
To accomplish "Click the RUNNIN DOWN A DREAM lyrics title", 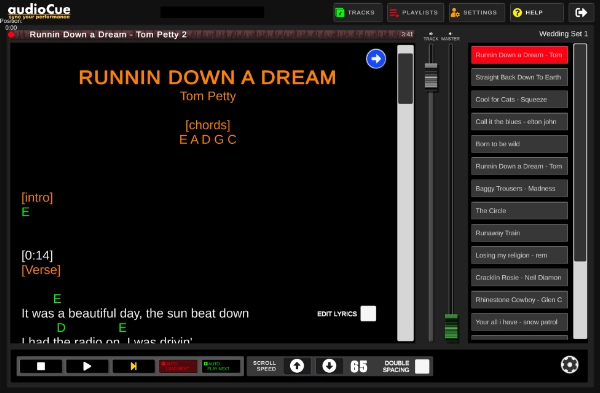I will (x=207, y=77).
